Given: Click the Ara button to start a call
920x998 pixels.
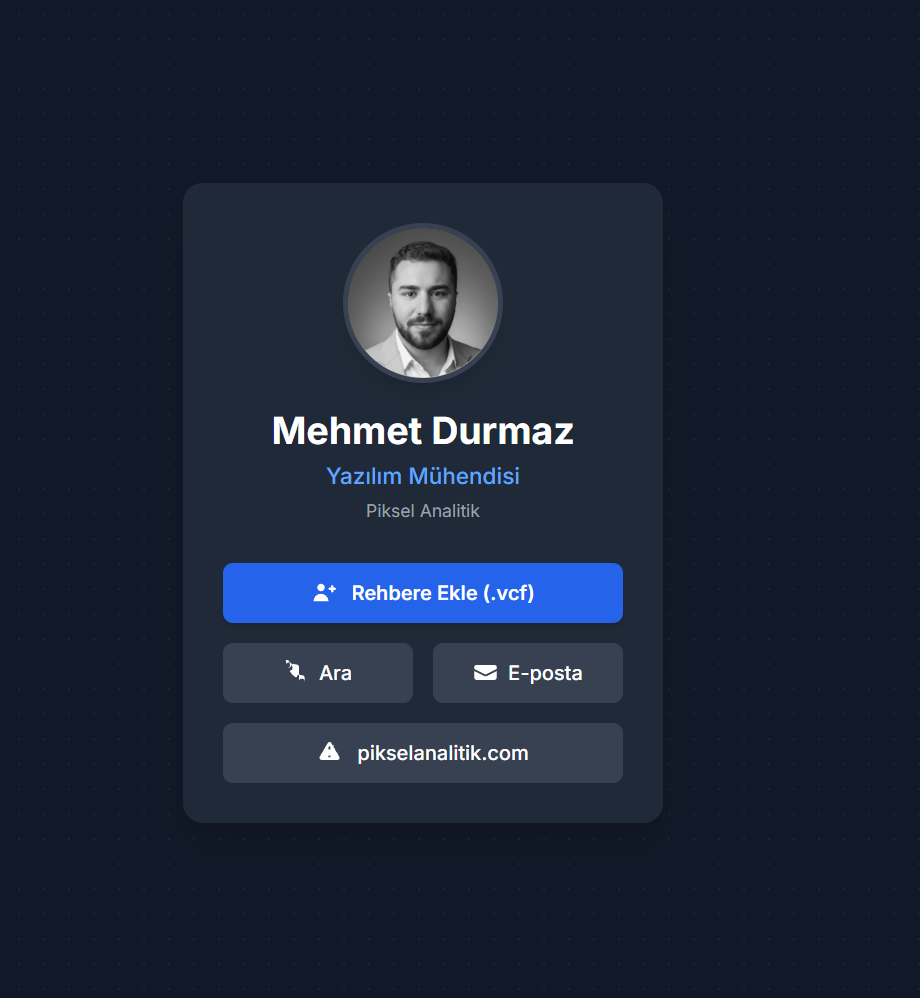Looking at the screenshot, I should pyautogui.click(x=317, y=672).
